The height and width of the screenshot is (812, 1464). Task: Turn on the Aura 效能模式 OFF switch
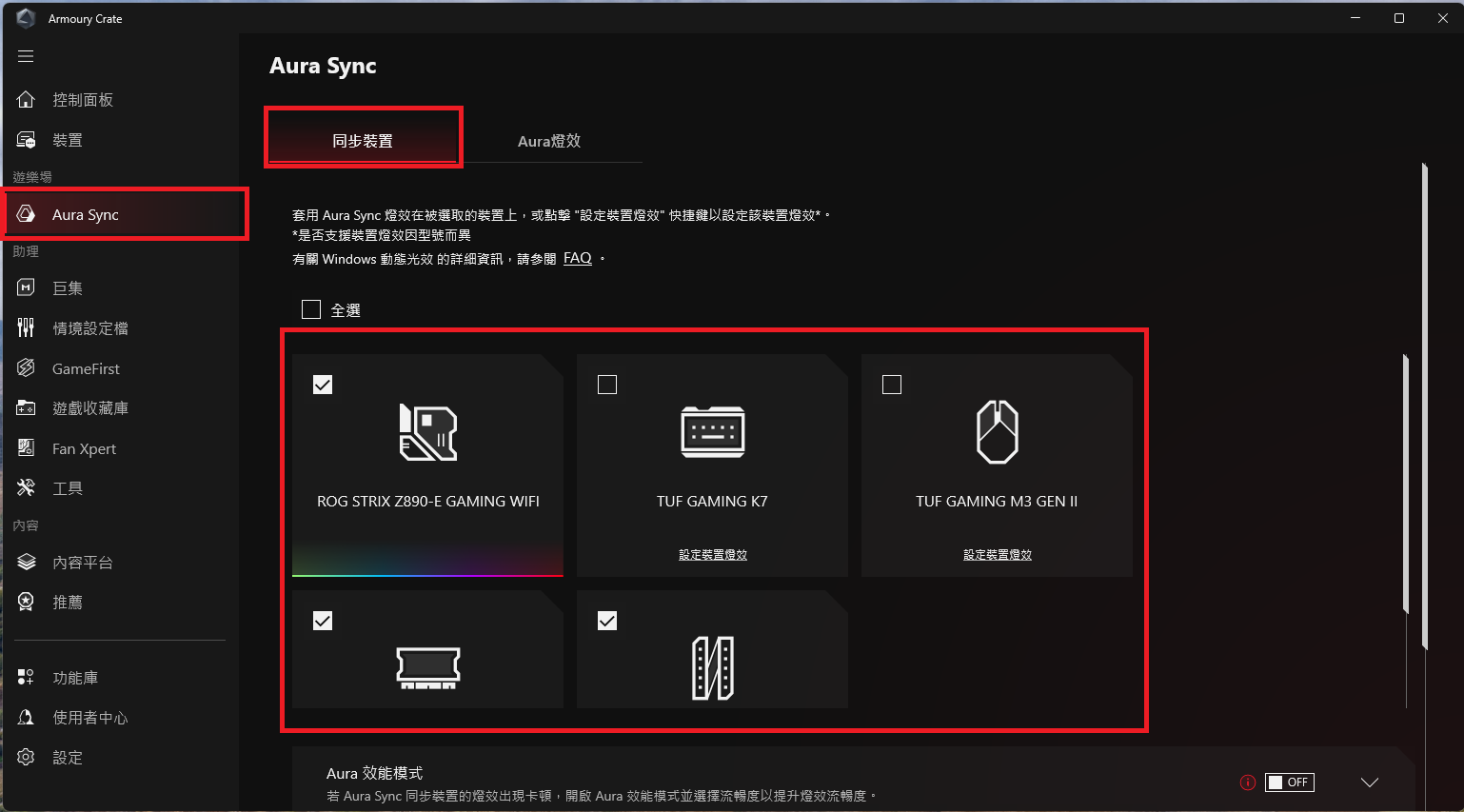point(1290,782)
